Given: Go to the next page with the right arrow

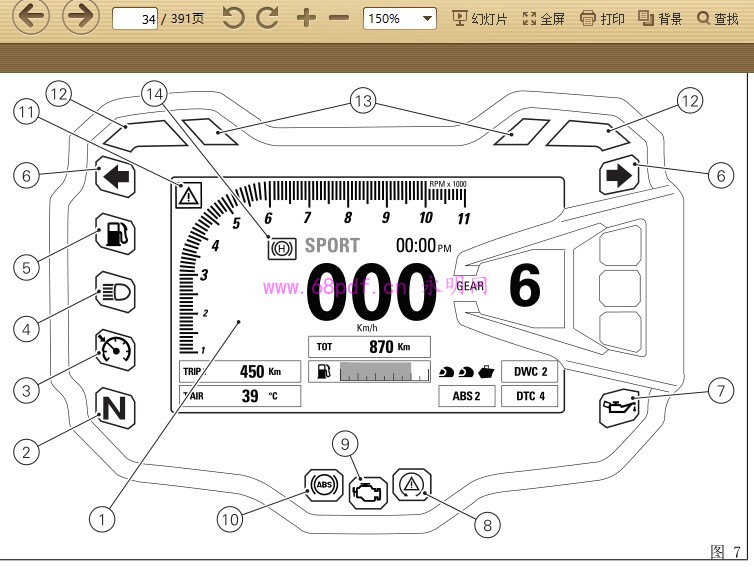Looking at the screenshot, I should (x=81, y=17).
